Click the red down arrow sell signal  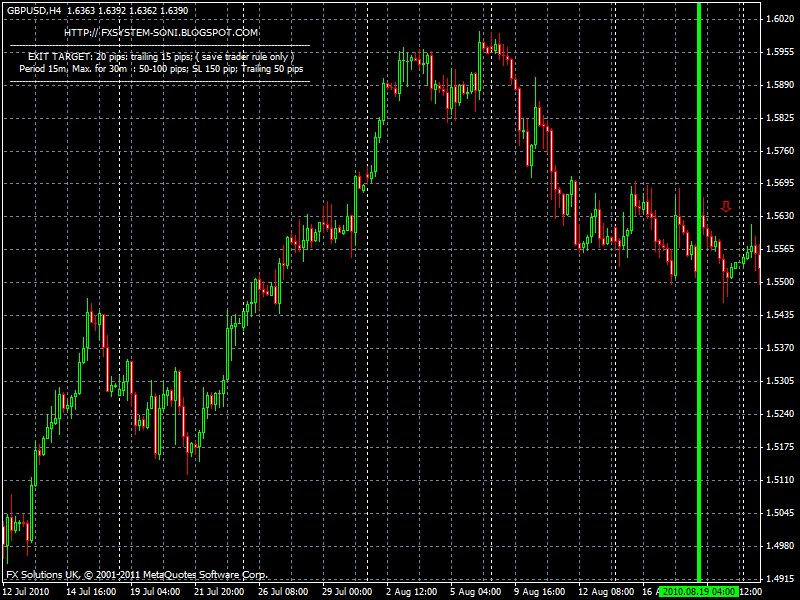tap(726, 206)
